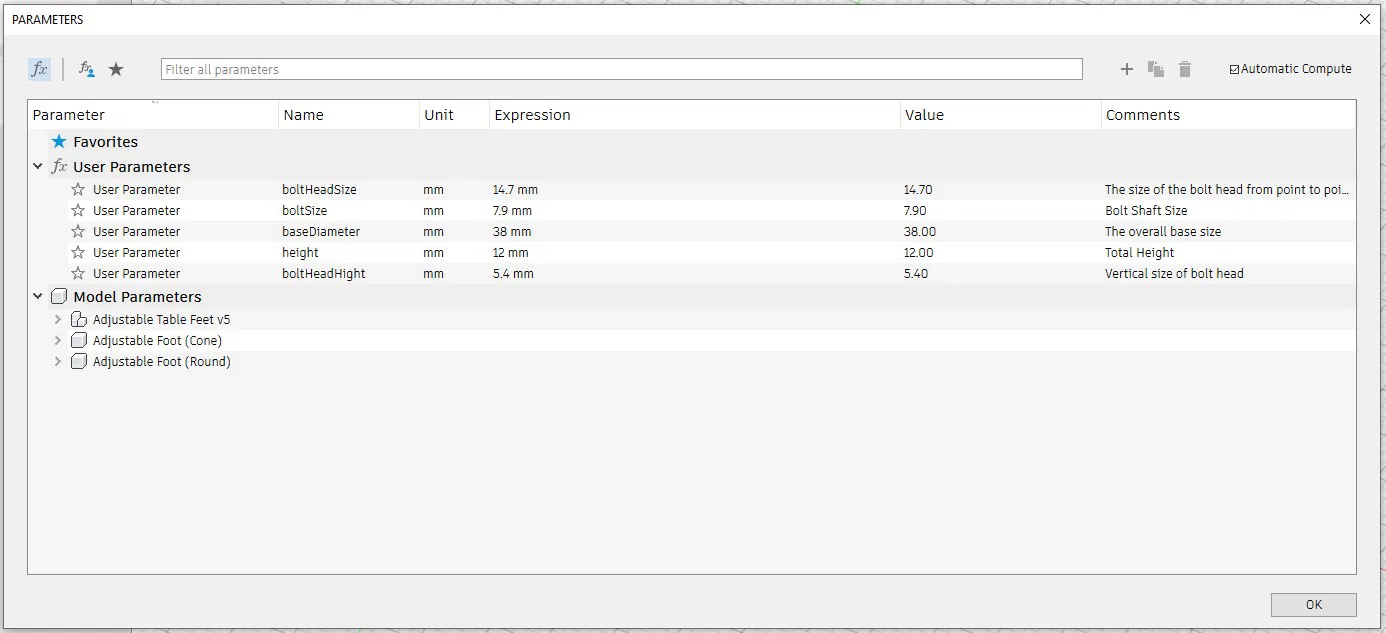Image resolution: width=1386 pixels, height=633 pixels.
Task: Click the 7.9 mm expression cell
Action: click(x=512, y=210)
